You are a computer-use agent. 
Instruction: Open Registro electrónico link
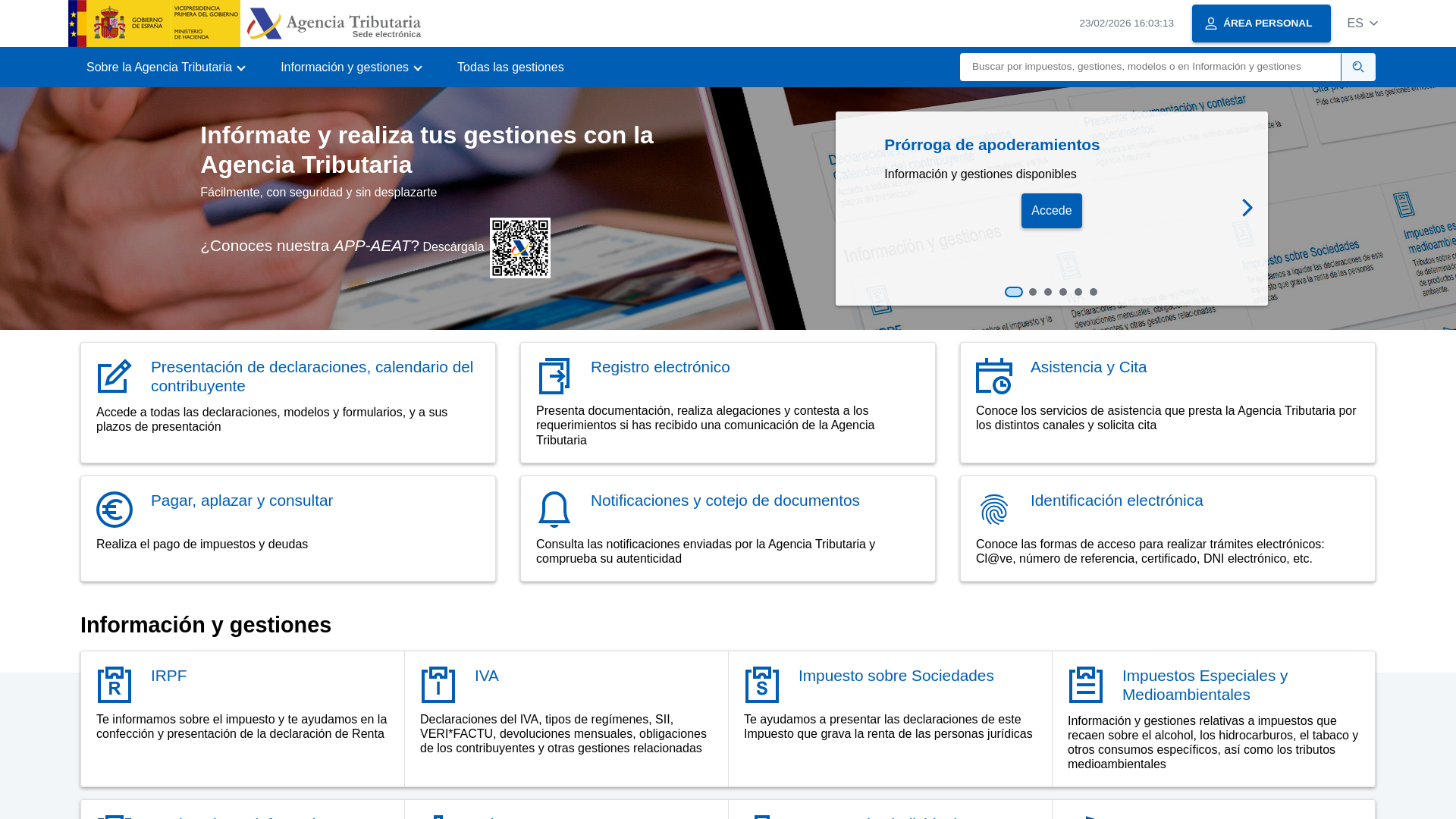pyautogui.click(x=661, y=367)
